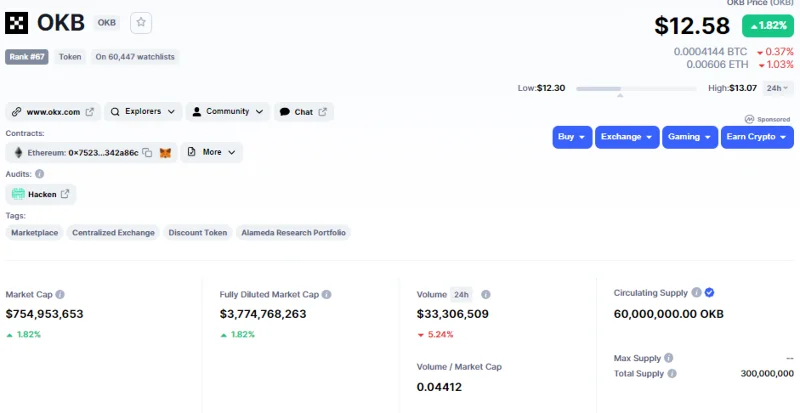Screen dimensions: 800x413
Task: Click the On 60,447 watchlists badge
Action: tap(135, 57)
